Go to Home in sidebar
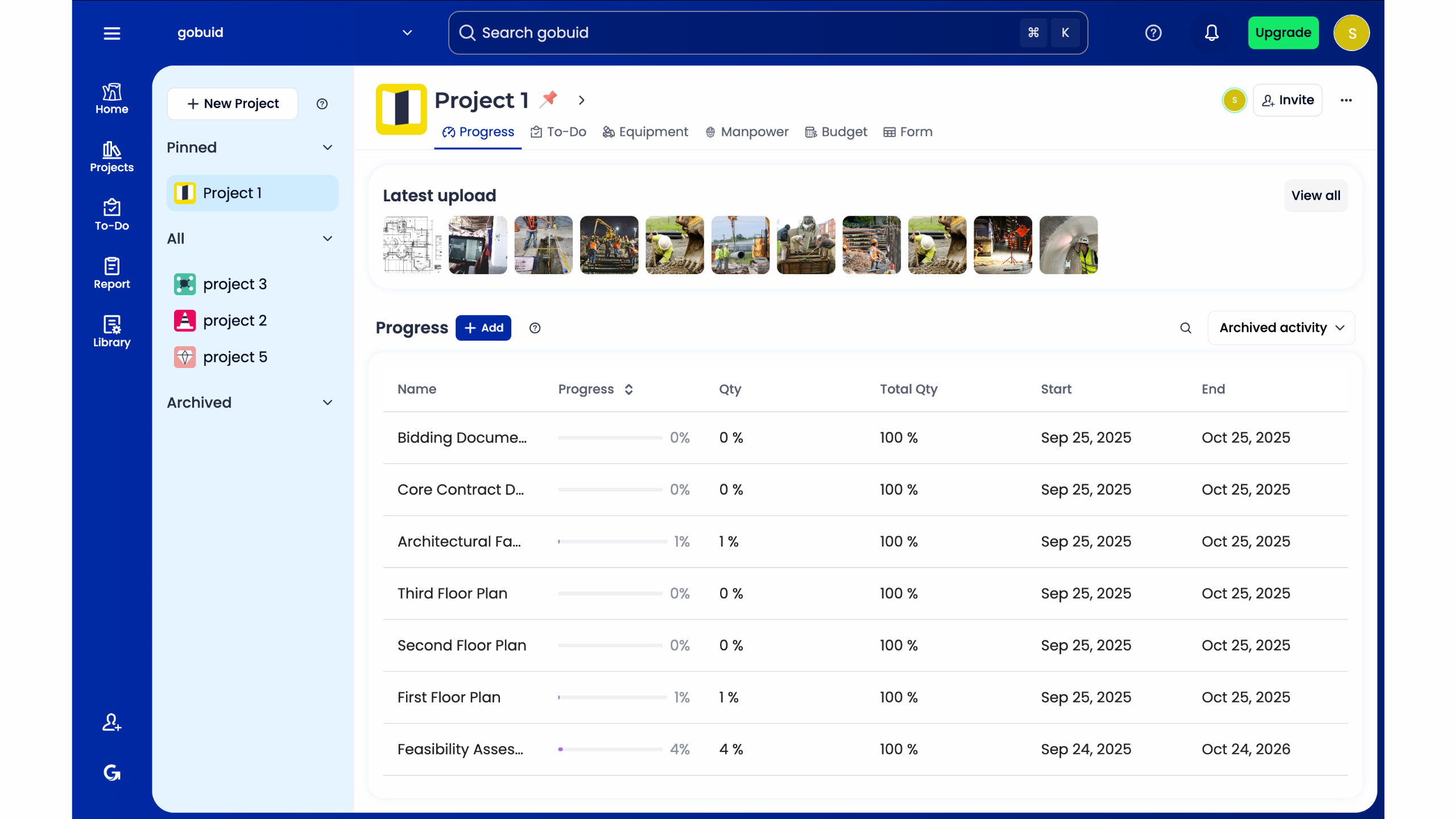Screen dimensions: 1456x819 (111, 98)
